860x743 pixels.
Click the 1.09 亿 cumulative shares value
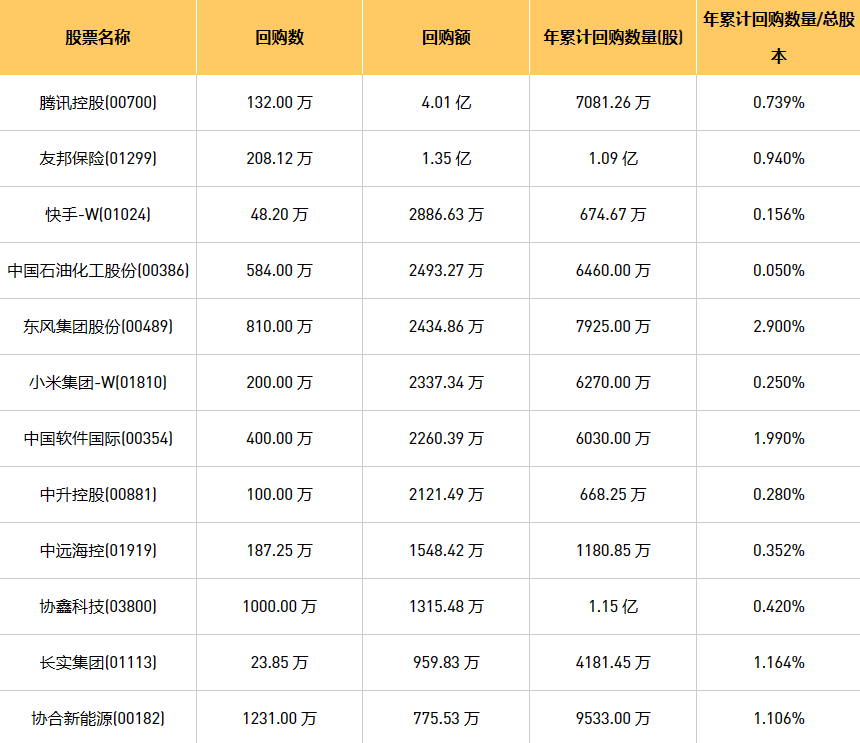[613, 158]
